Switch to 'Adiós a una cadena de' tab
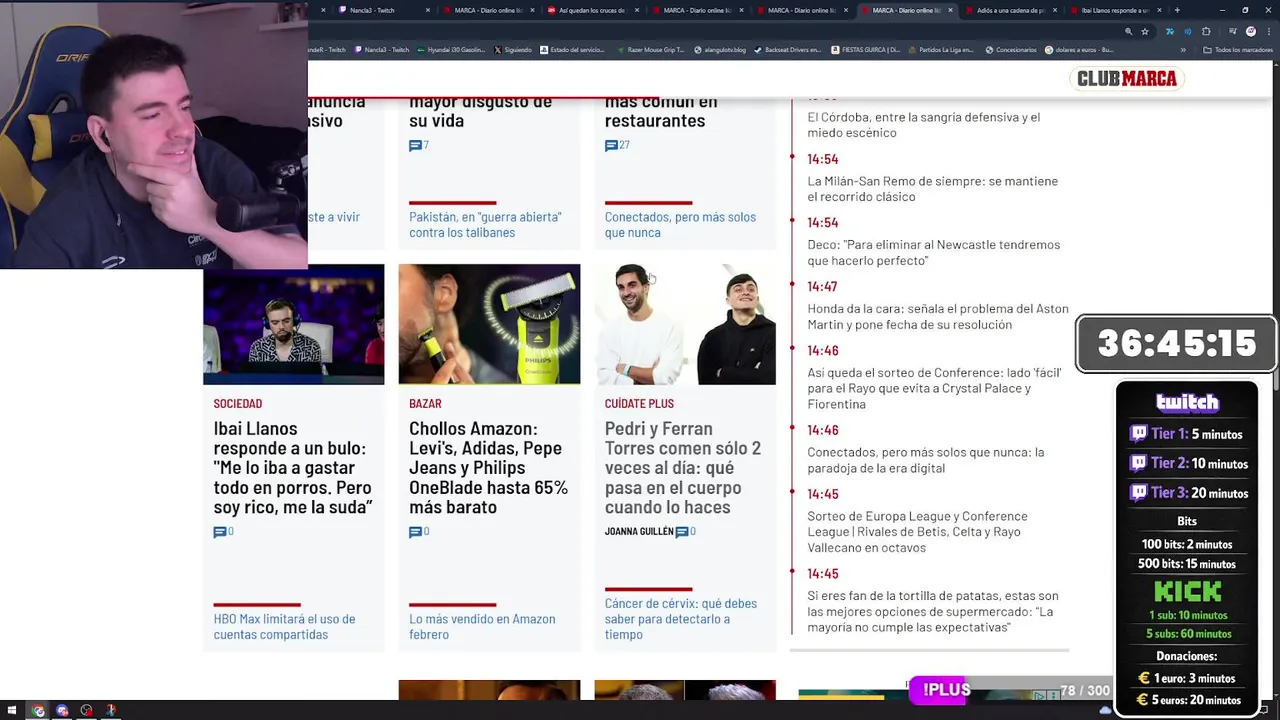 pos(1010,10)
